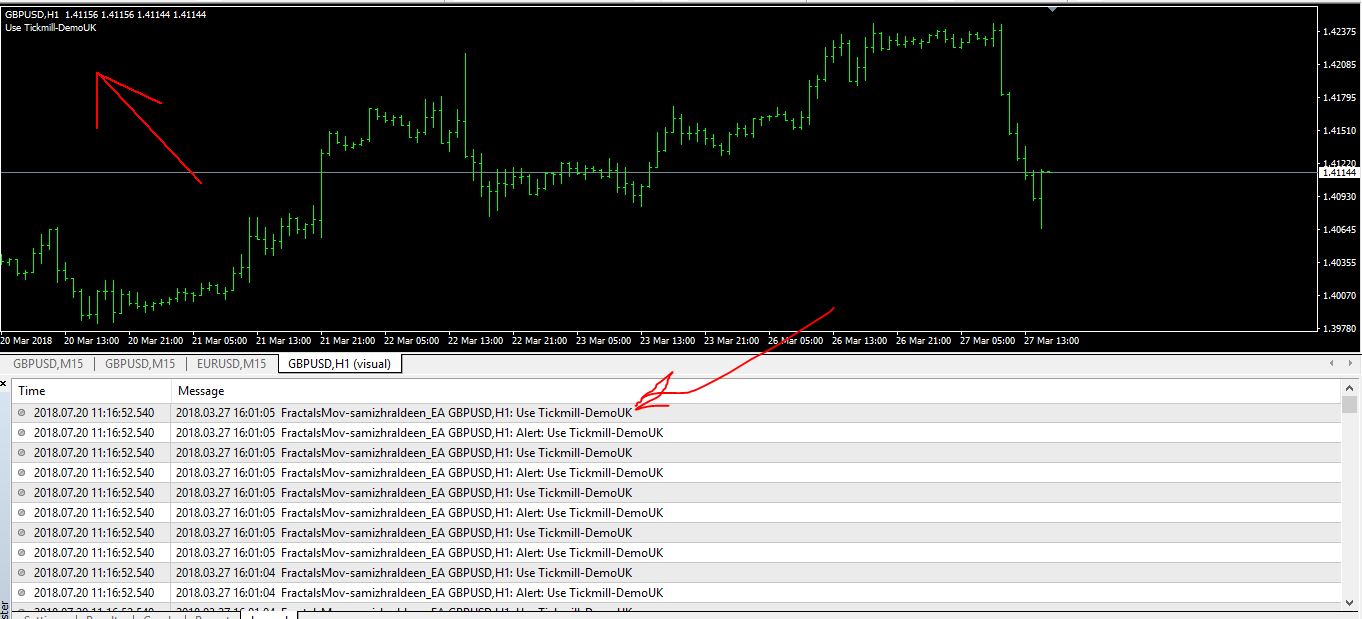Click the Message column header
Screen dimensions: 1362x619
click(755, 391)
